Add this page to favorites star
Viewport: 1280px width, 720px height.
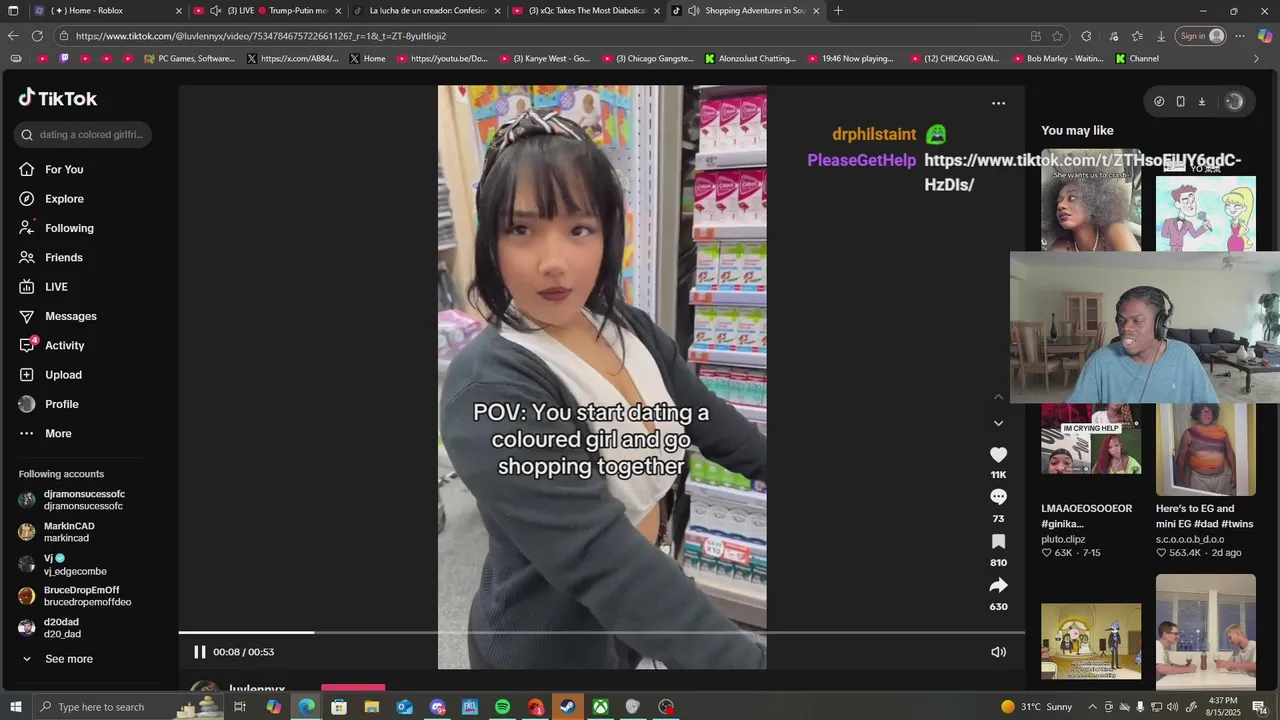click(x=1057, y=36)
